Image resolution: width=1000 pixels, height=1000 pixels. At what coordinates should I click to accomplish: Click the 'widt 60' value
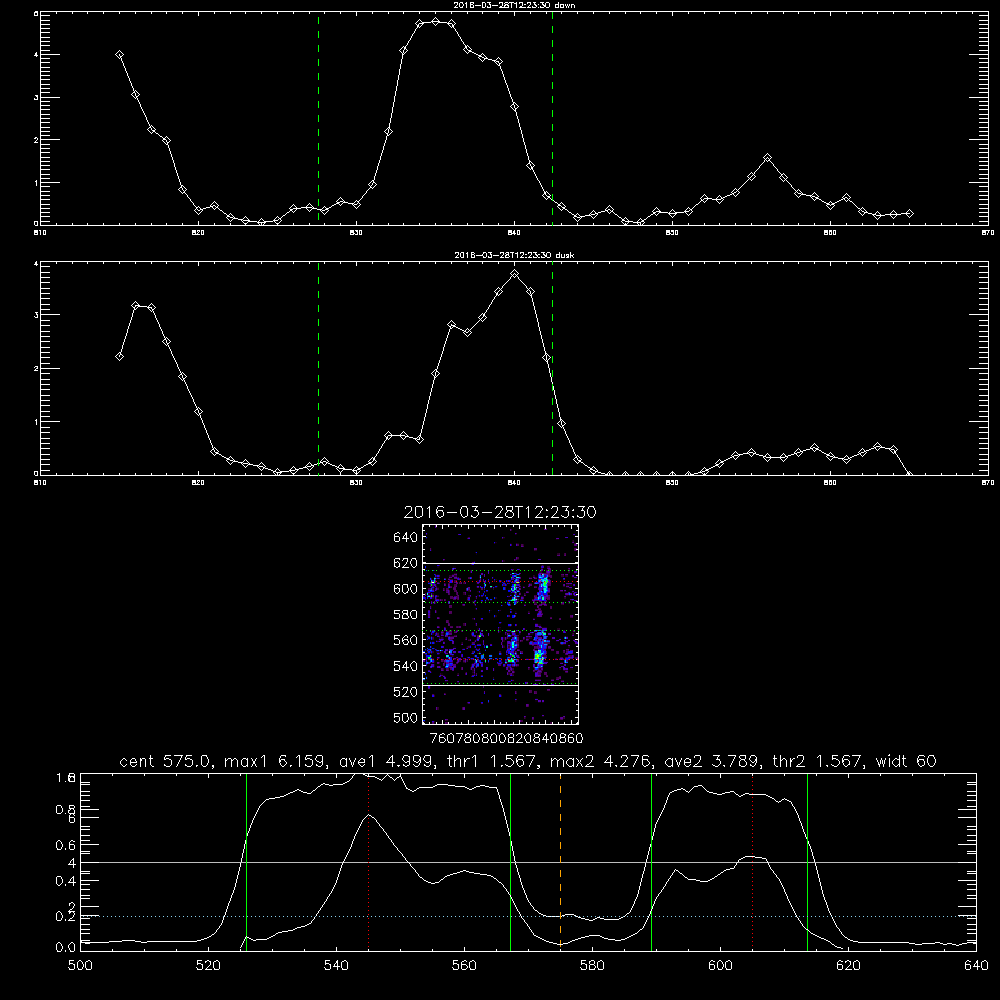click(906, 761)
